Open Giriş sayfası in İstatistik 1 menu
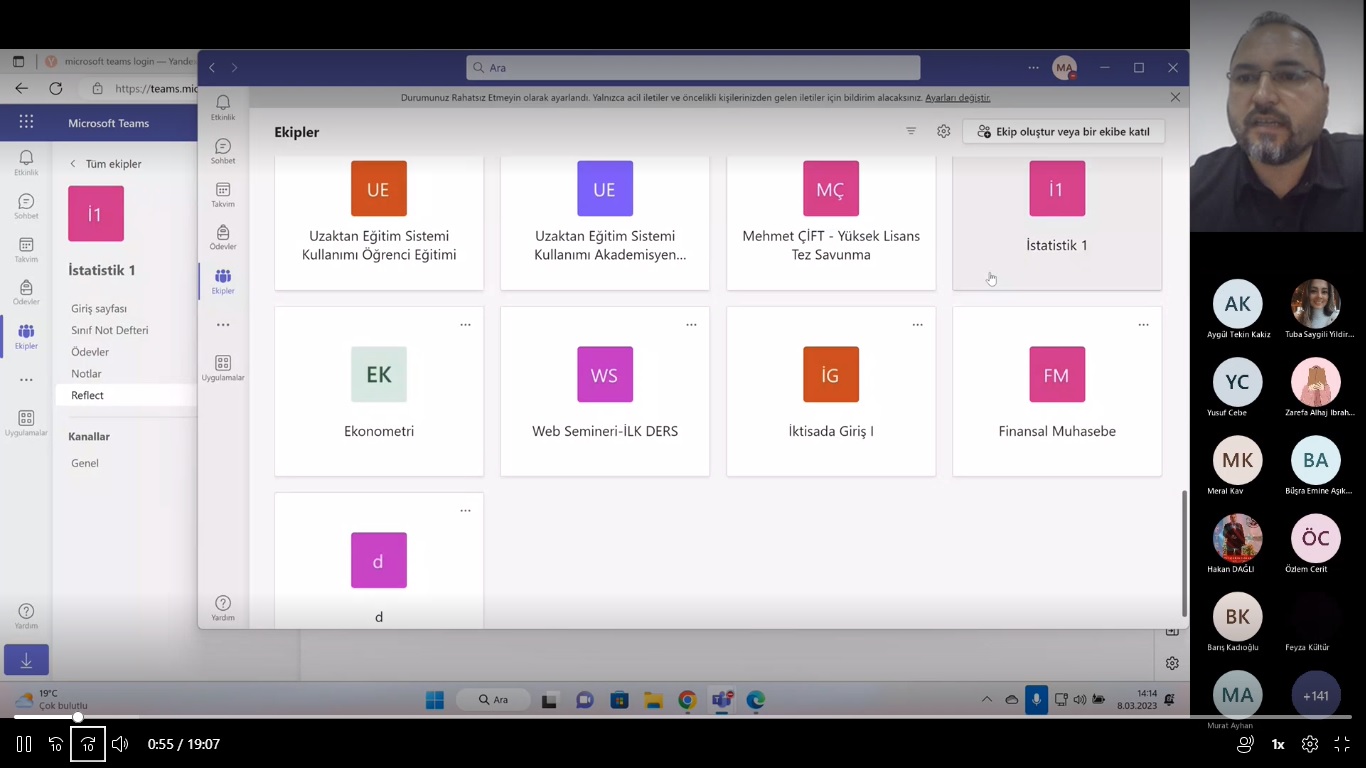Screen dimensions: 1366x768 99,309
